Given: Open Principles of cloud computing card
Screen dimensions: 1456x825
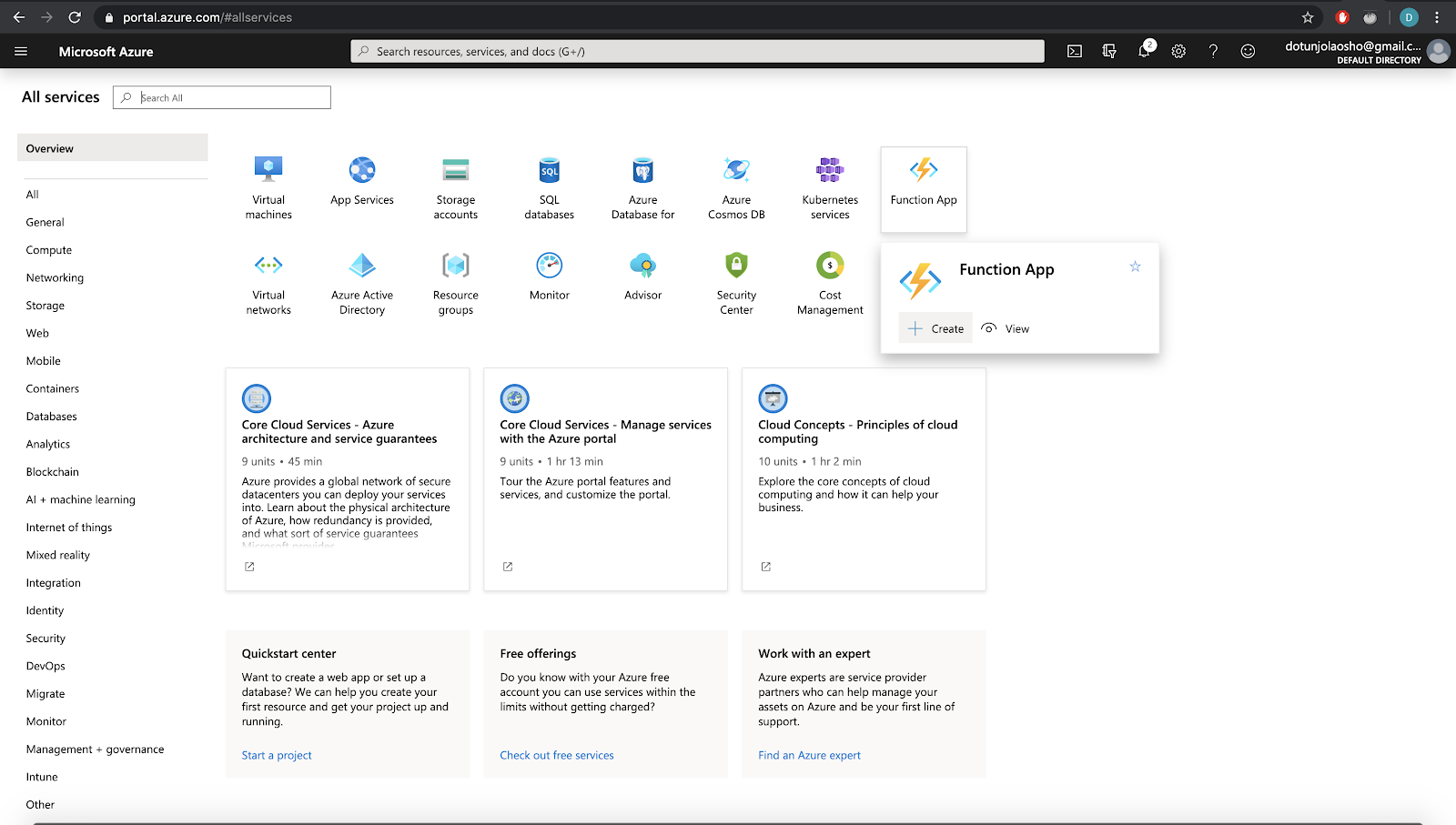Looking at the screenshot, I should [x=864, y=479].
